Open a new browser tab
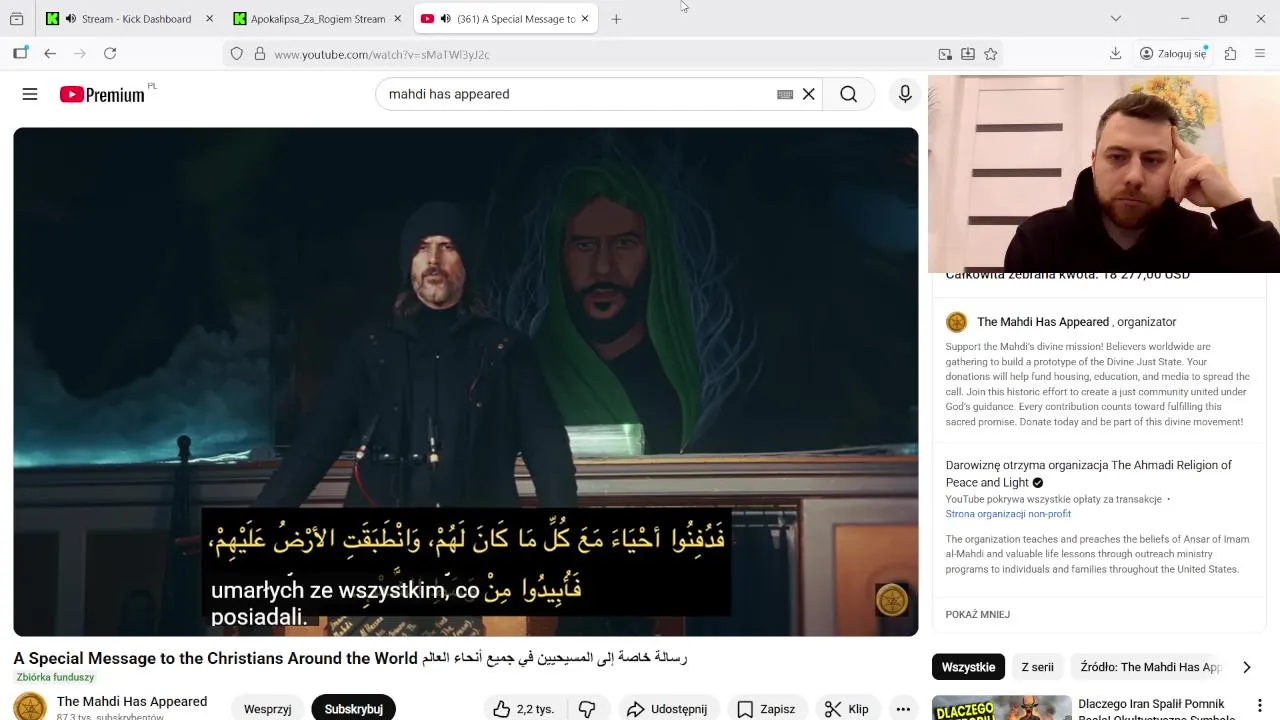1280x720 pixels. pos(616,19)
